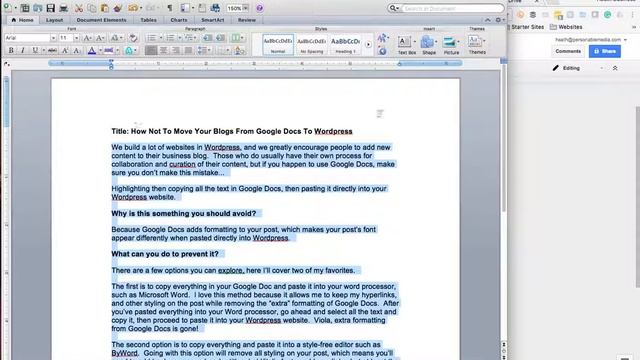Toggle Align Text Right

pyautogui.click(x=176, y=51)
